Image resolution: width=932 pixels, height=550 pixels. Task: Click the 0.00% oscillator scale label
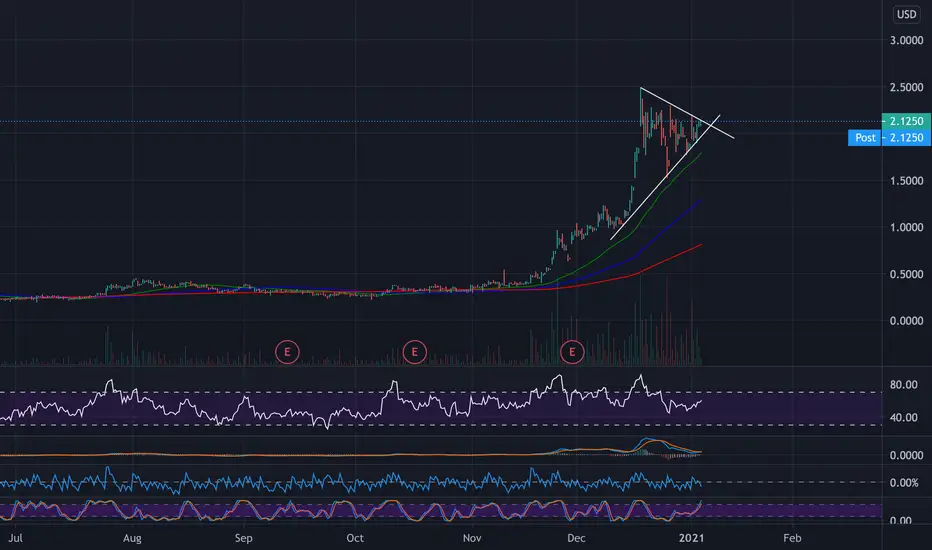coord(904,483)
